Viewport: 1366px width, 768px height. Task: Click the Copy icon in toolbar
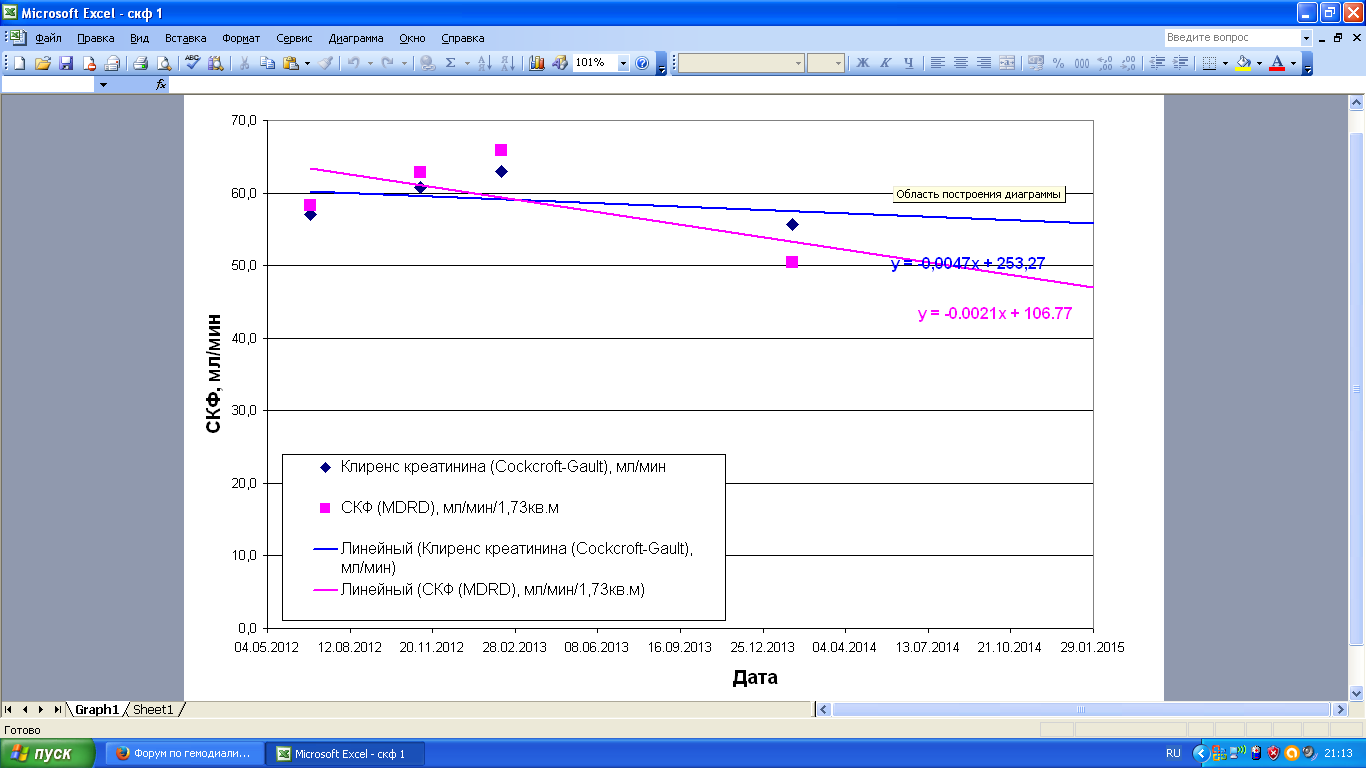coord(267,63)
